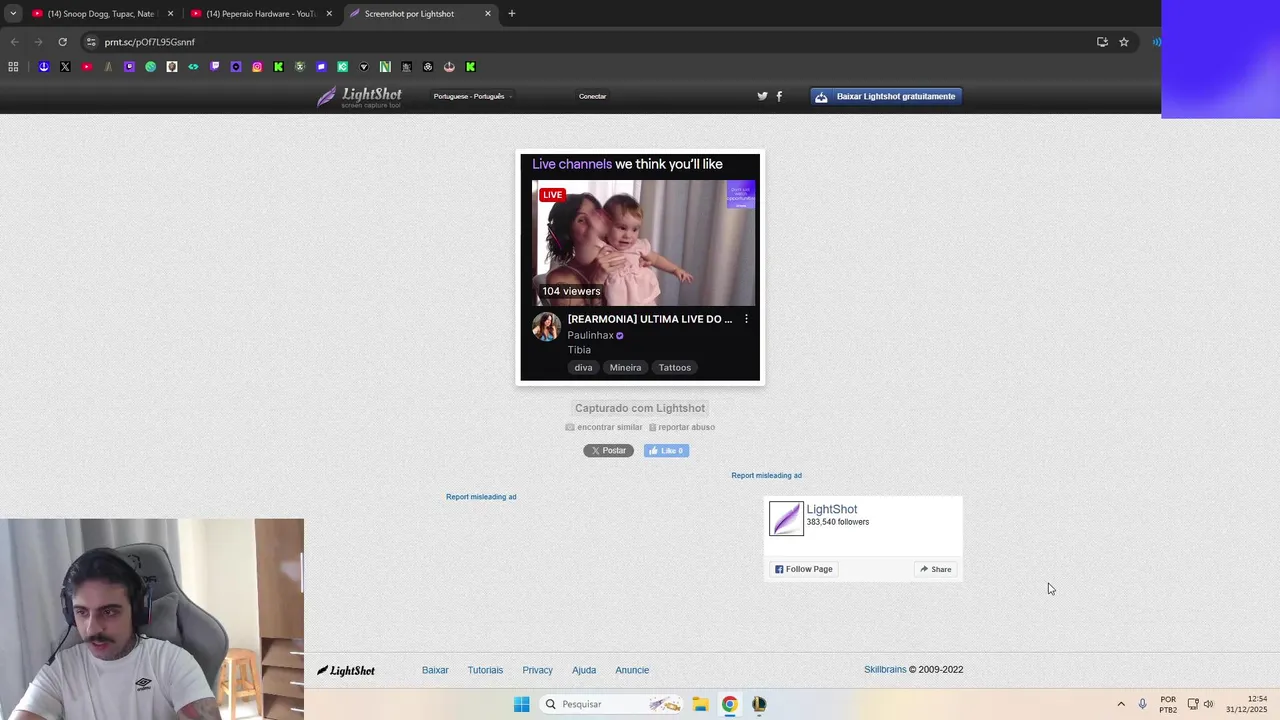Screen dimensions: 1280x720
Task: Click Follow Page button
Action: 803,569
